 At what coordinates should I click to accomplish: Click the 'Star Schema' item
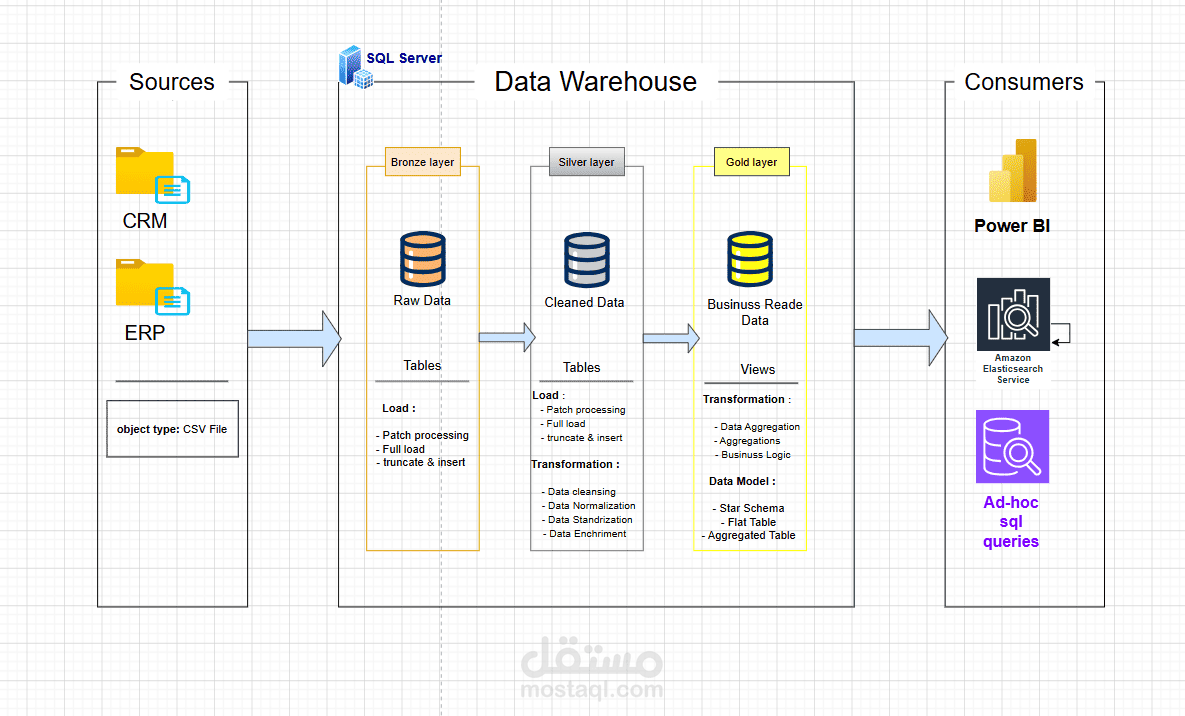click(x=748, y=508)
